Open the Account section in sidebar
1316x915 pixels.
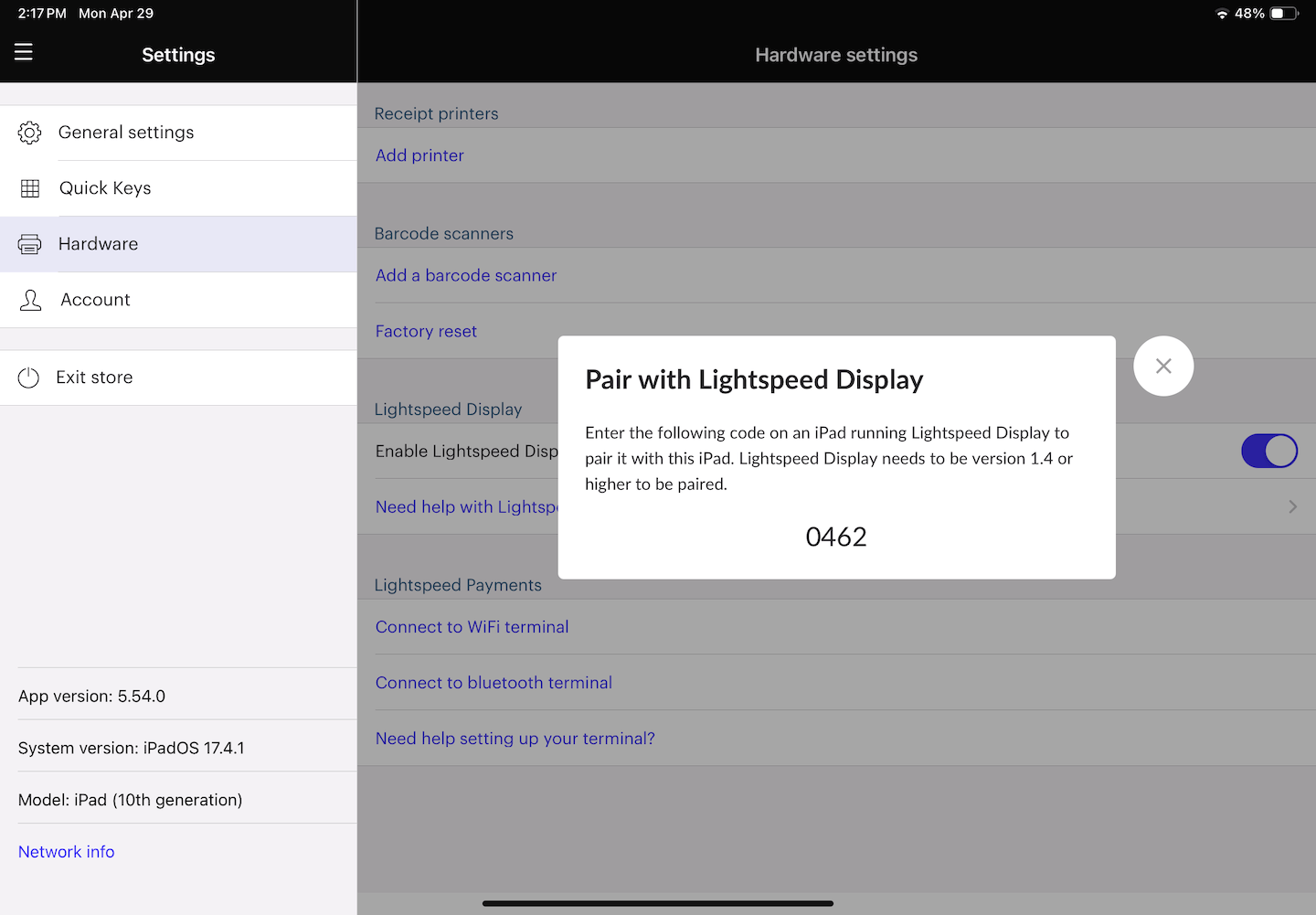[95, 299]
